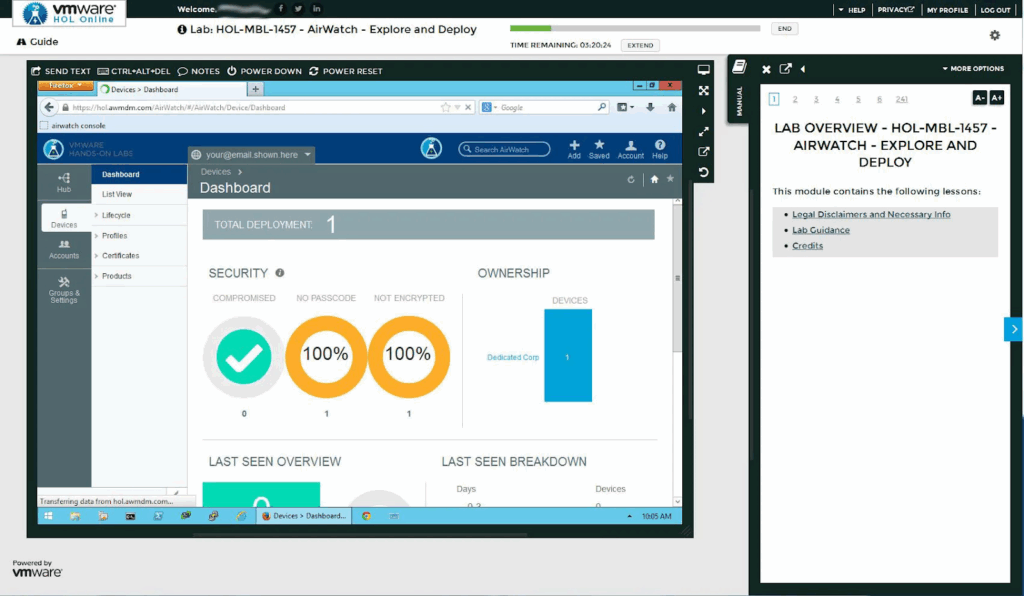Image resolution: width=1024 pixels, height=596 pixels.
Task: Click the fullscreen console icon in side strip
Action: tap(704, 90)
